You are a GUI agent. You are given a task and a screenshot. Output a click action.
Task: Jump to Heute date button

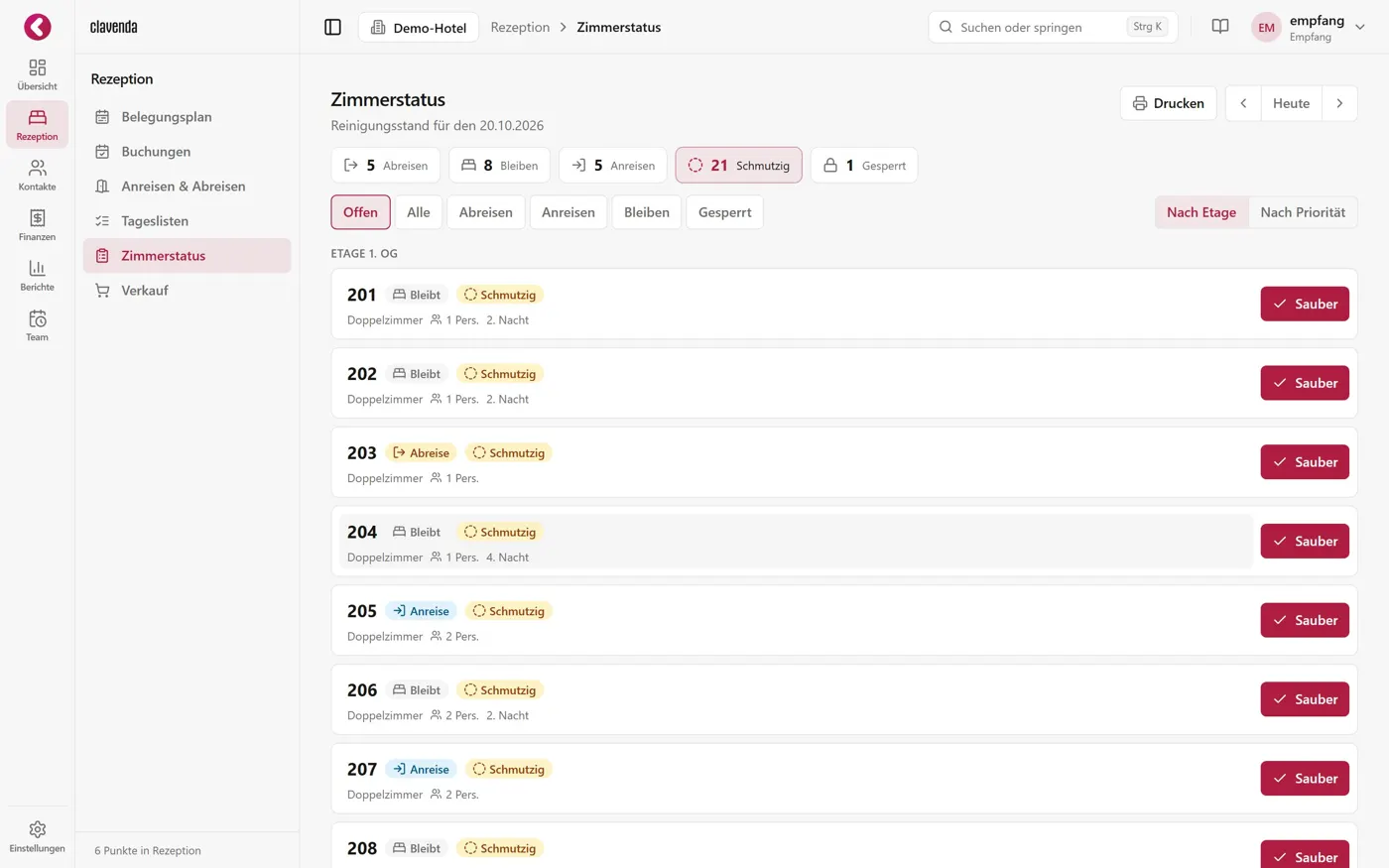pyautogui.click(x=1291, y=103)
